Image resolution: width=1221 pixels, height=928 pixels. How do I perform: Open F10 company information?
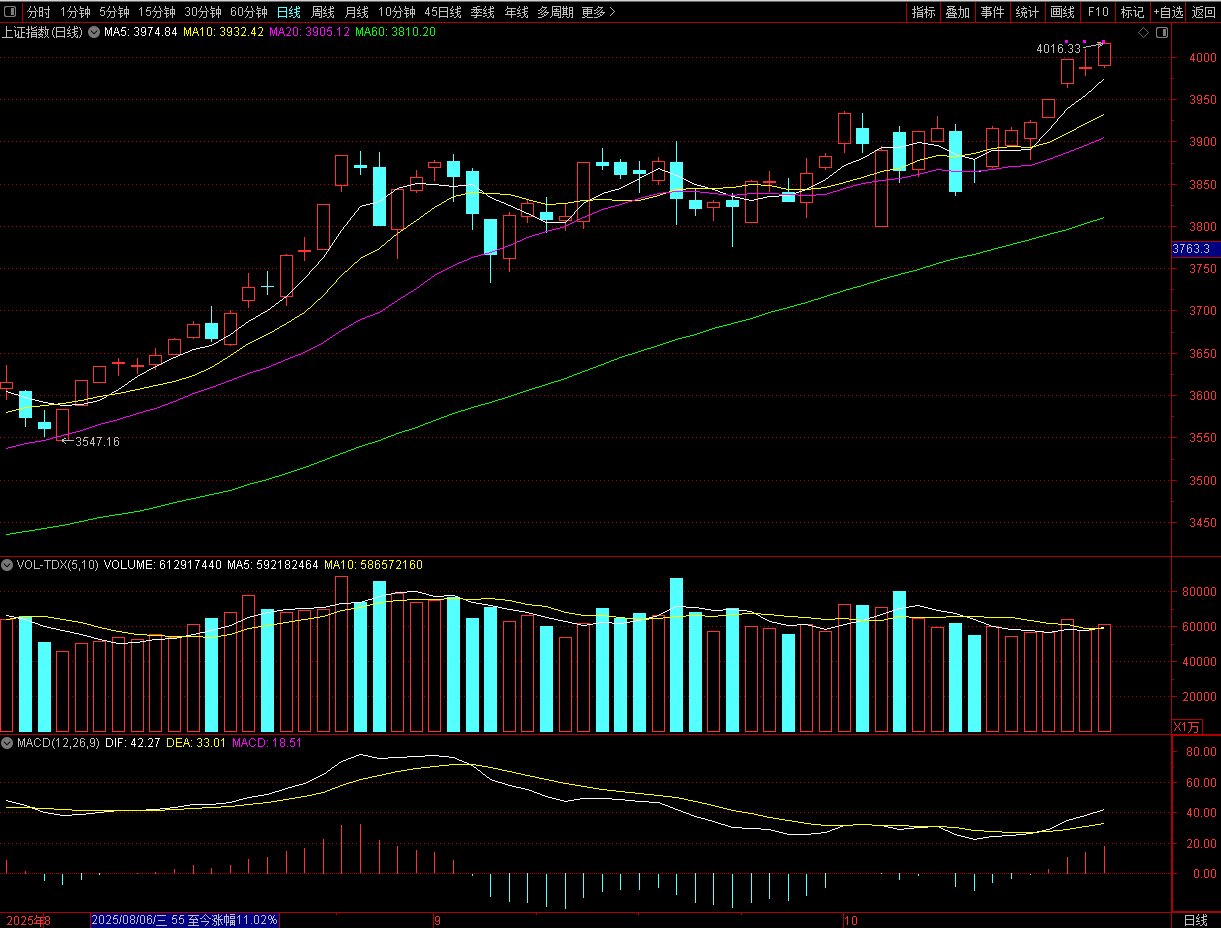click(1097, 12)
